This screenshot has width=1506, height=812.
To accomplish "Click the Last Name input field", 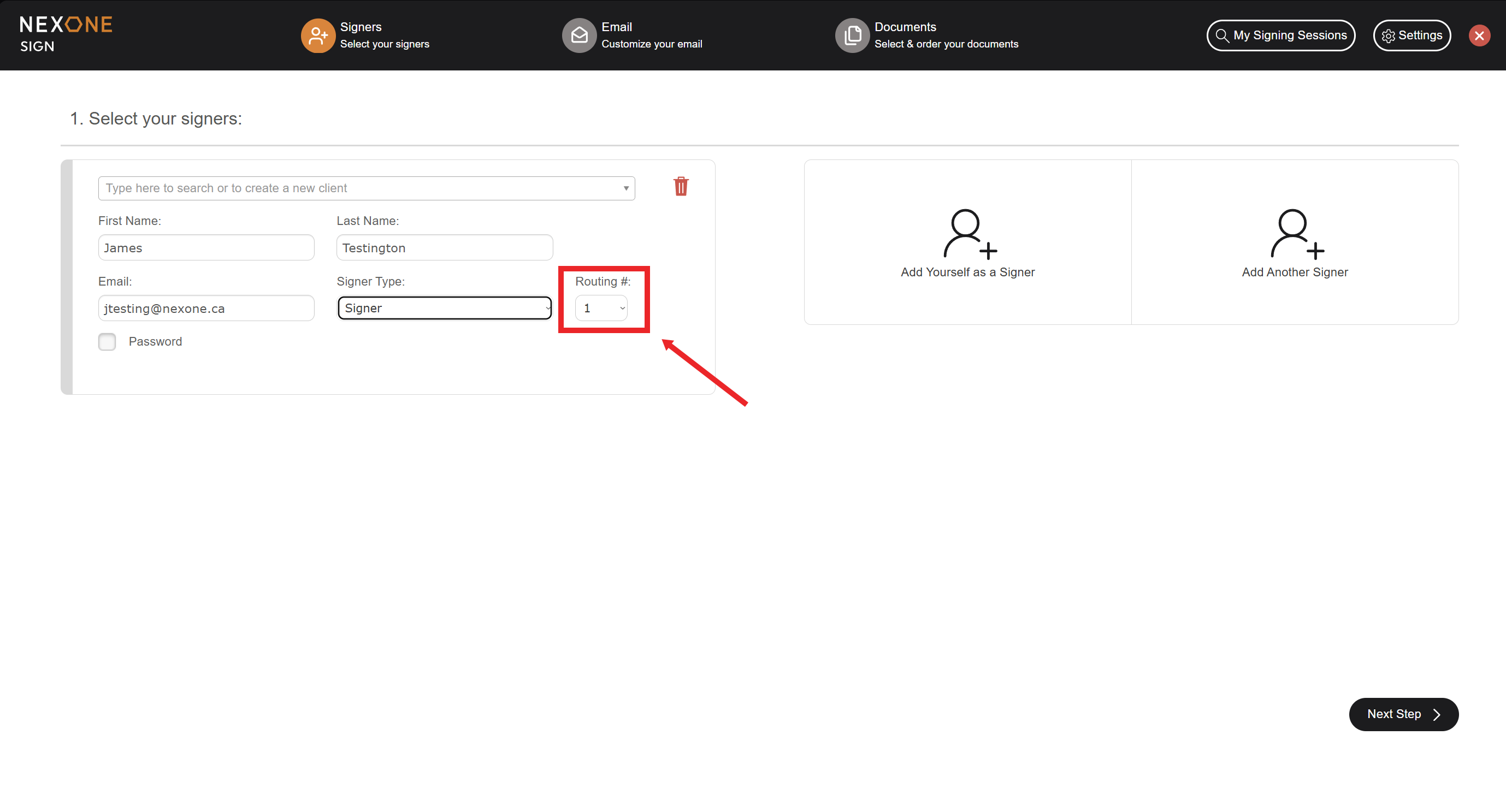I will [444, 248].
